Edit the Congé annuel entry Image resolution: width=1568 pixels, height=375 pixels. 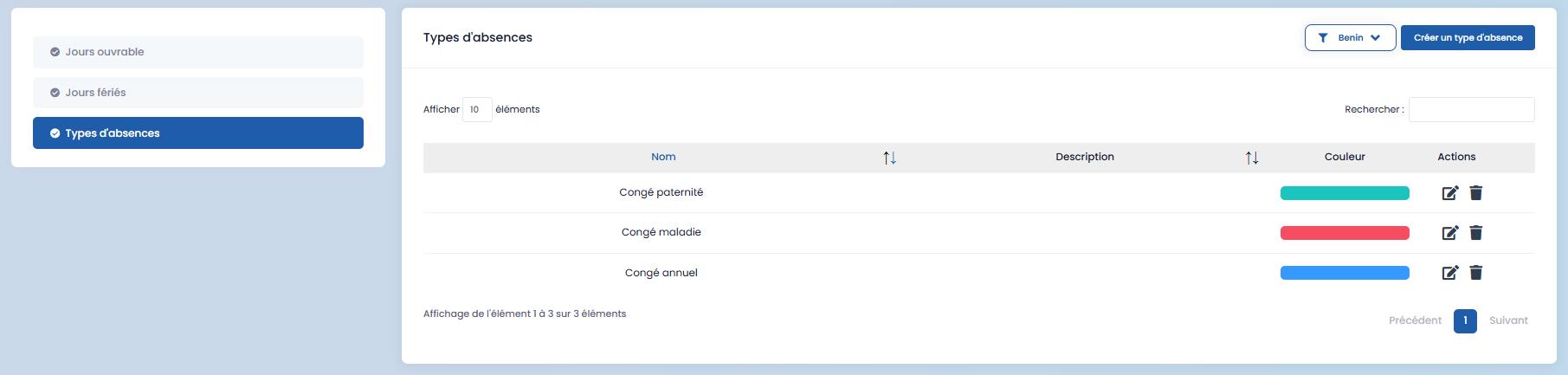[x=1449, y=273]
